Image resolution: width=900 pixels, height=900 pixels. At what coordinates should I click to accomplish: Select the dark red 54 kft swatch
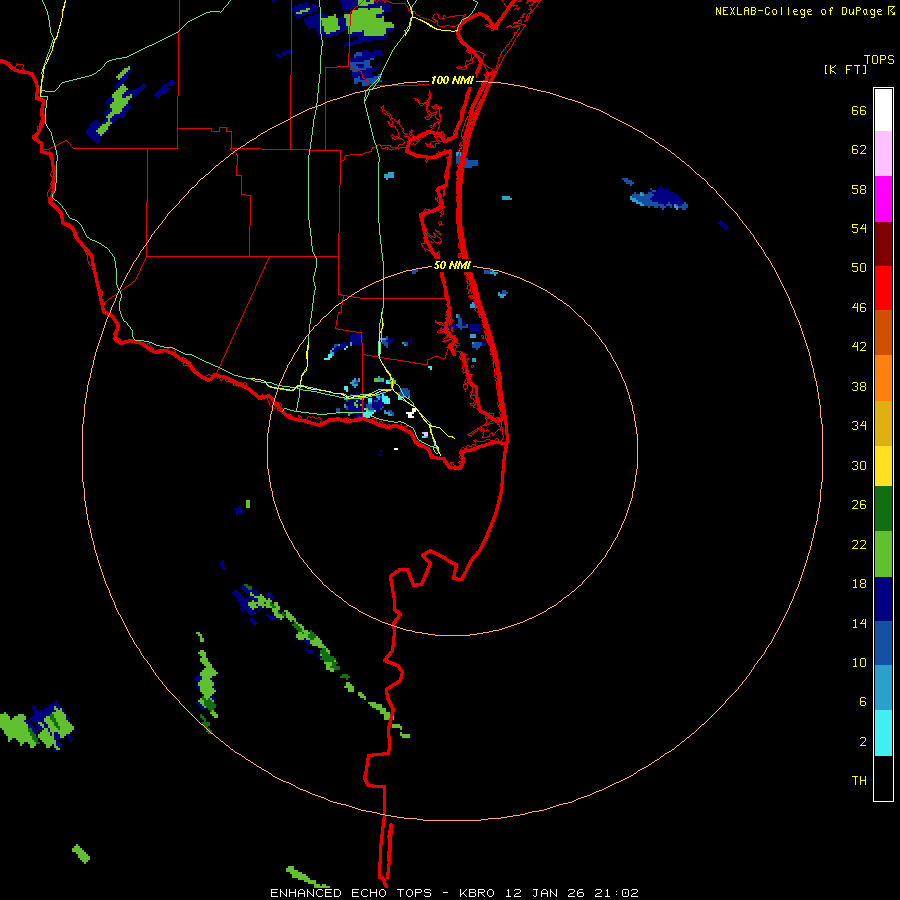click(x=883, y=244)
